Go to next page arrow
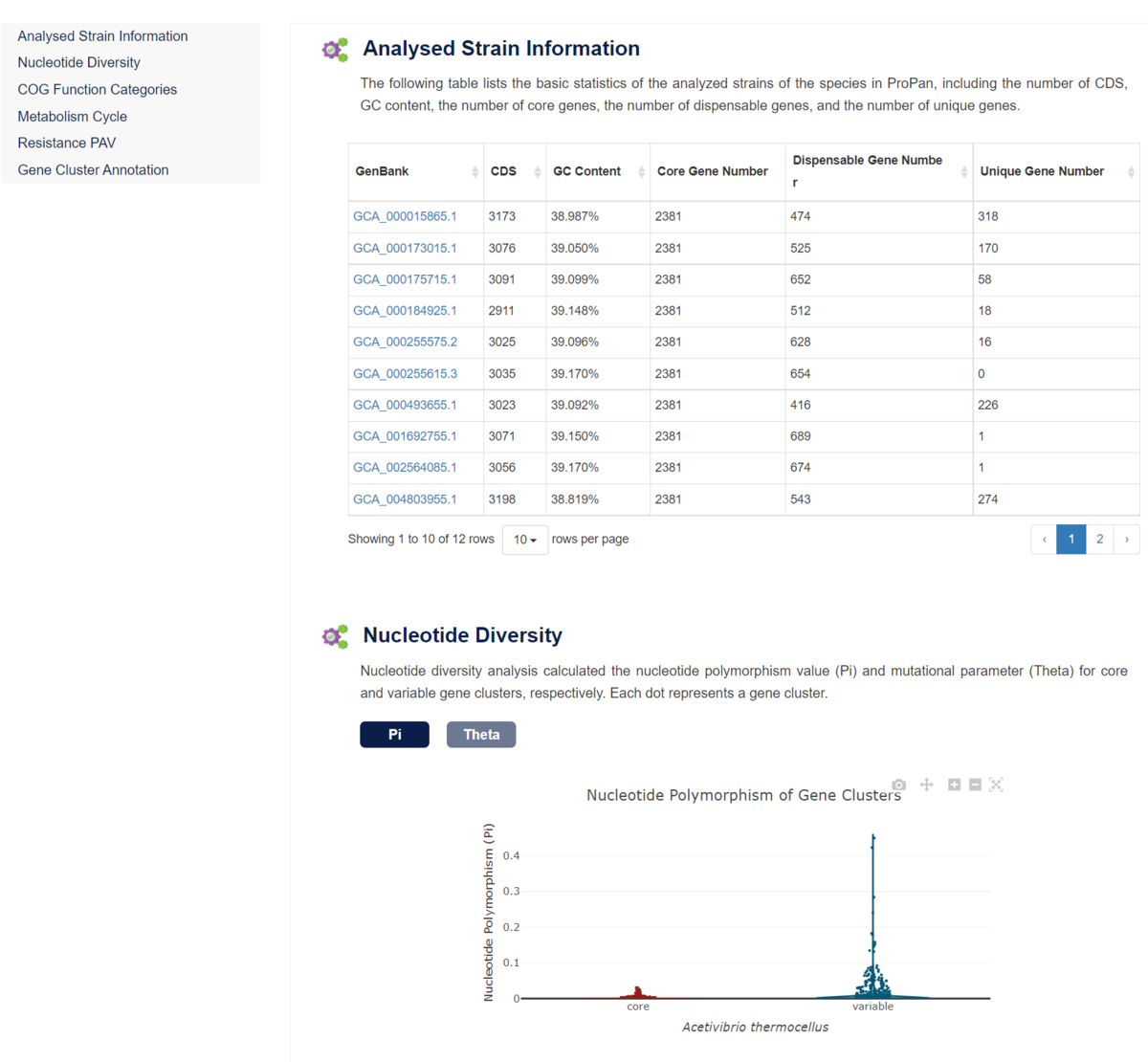This screenshot has height=1062, width=1148. pos(1127,540)
